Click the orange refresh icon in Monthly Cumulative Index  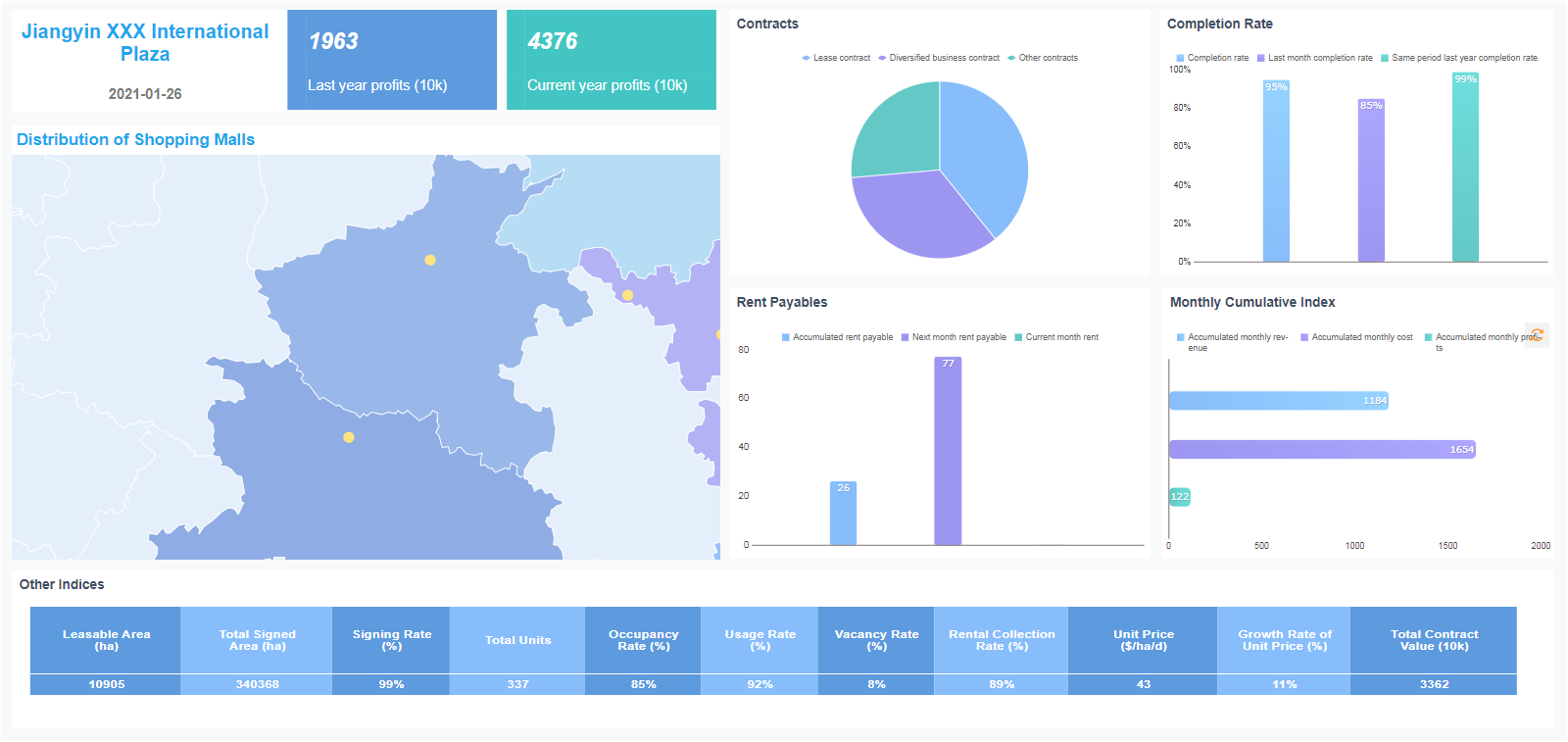point(1537,335)
